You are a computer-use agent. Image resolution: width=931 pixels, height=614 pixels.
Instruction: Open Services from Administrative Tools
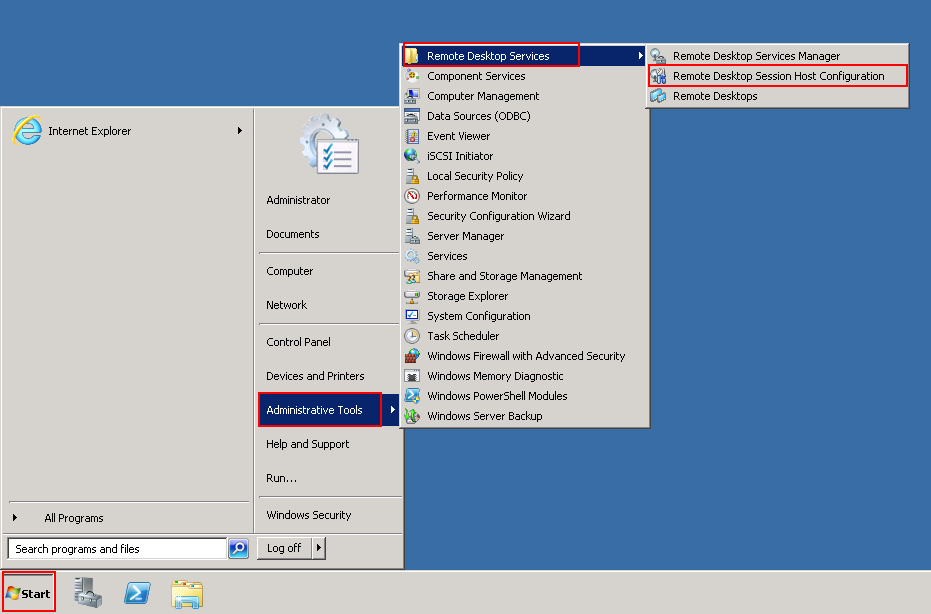click(524, 256)
